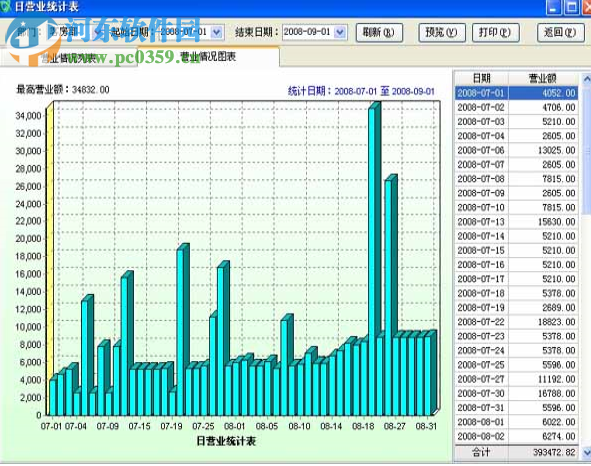Screen dimensions: 591x466
Task: Click the 刷新(R) refresh button
Action: 379,33
